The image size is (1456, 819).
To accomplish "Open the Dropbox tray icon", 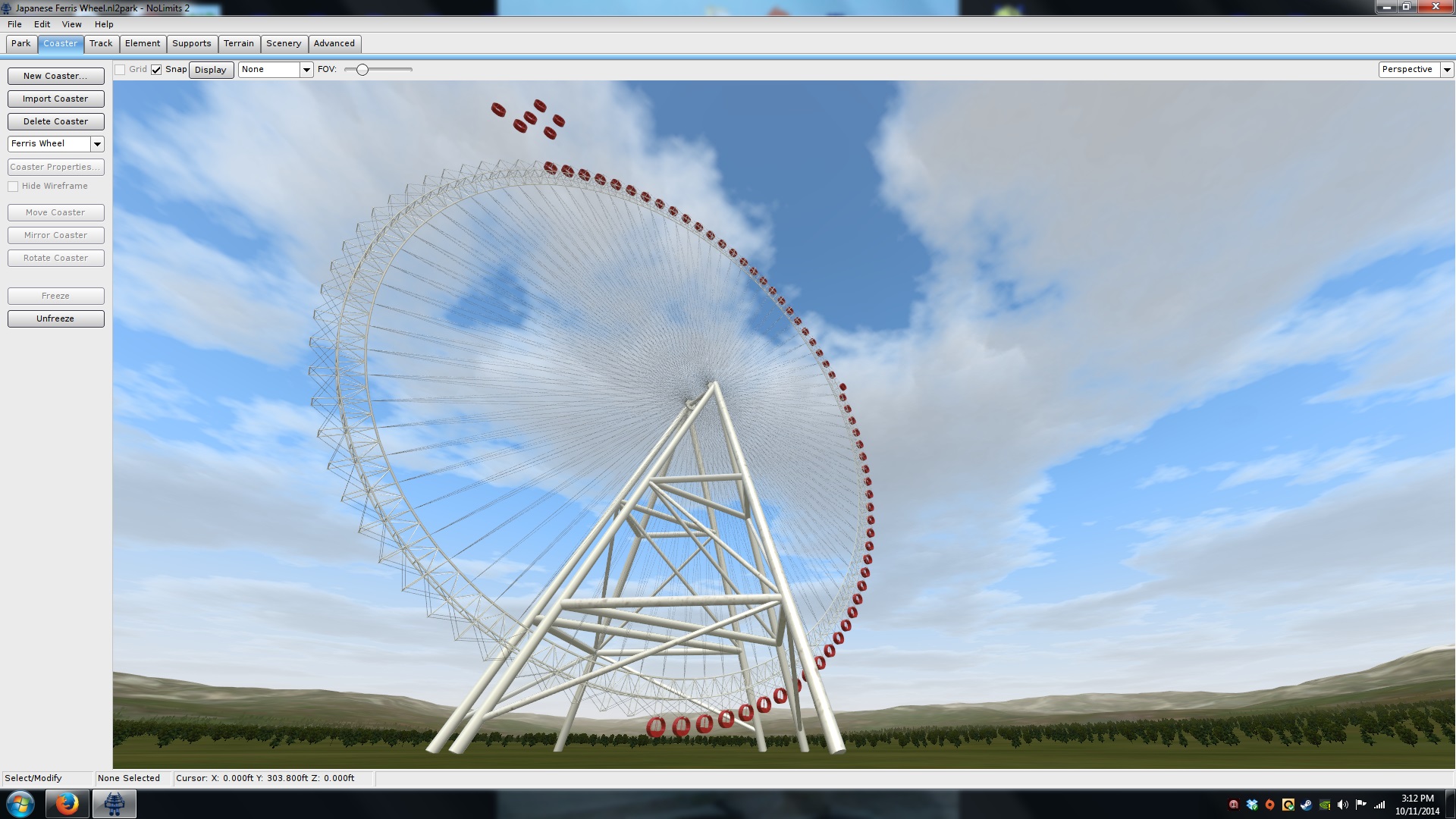I will [1252, 805].
